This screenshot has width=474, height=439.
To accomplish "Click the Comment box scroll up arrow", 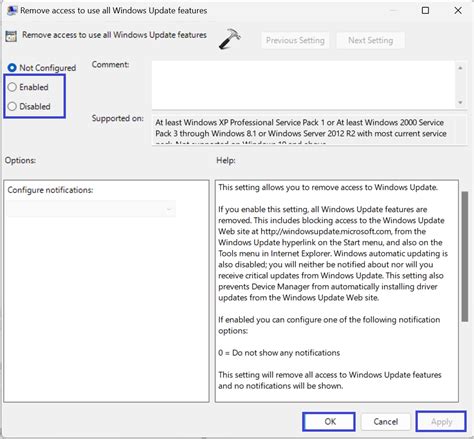I will click(x=460, y=68).
